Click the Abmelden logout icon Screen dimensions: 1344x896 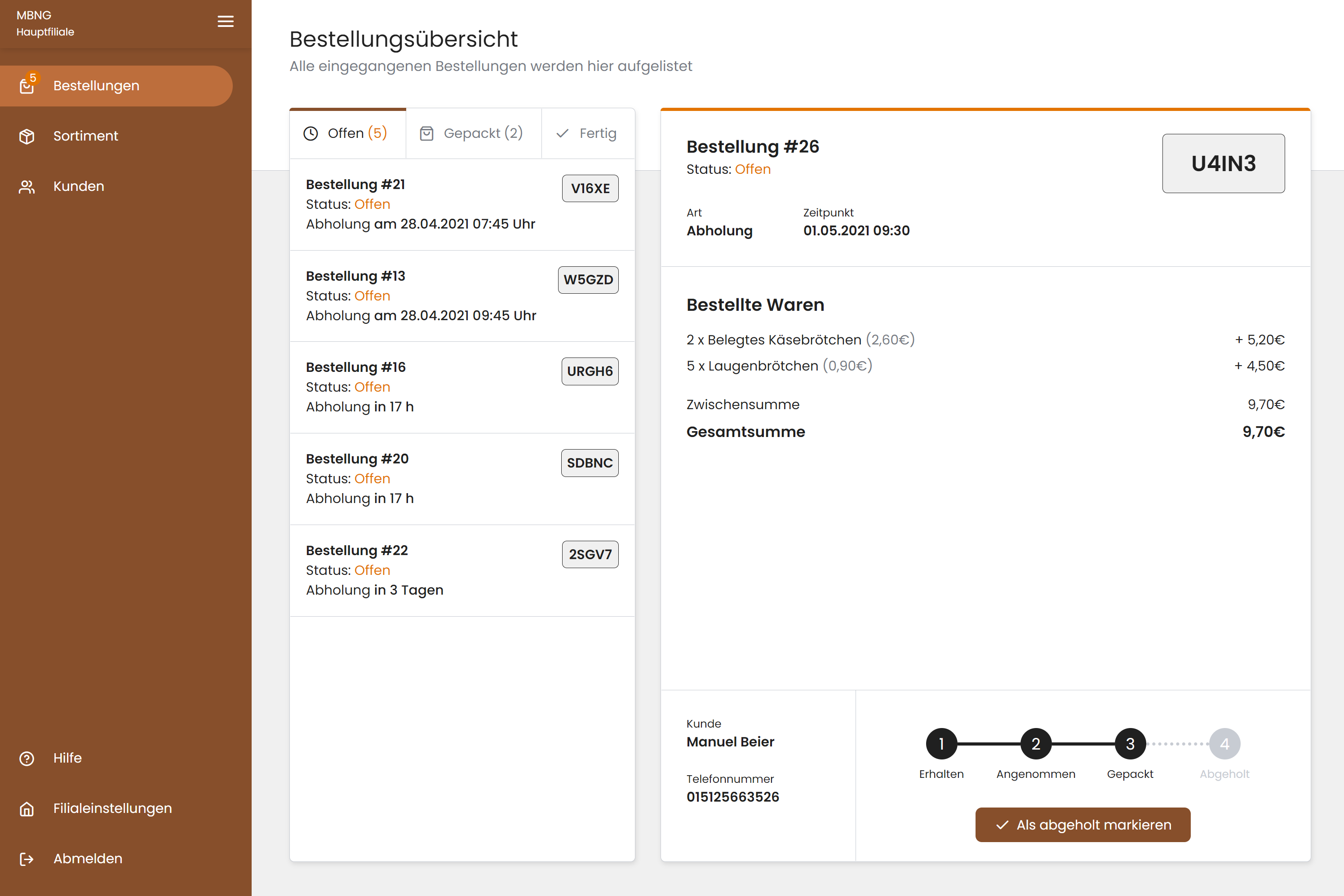[27, 859]
